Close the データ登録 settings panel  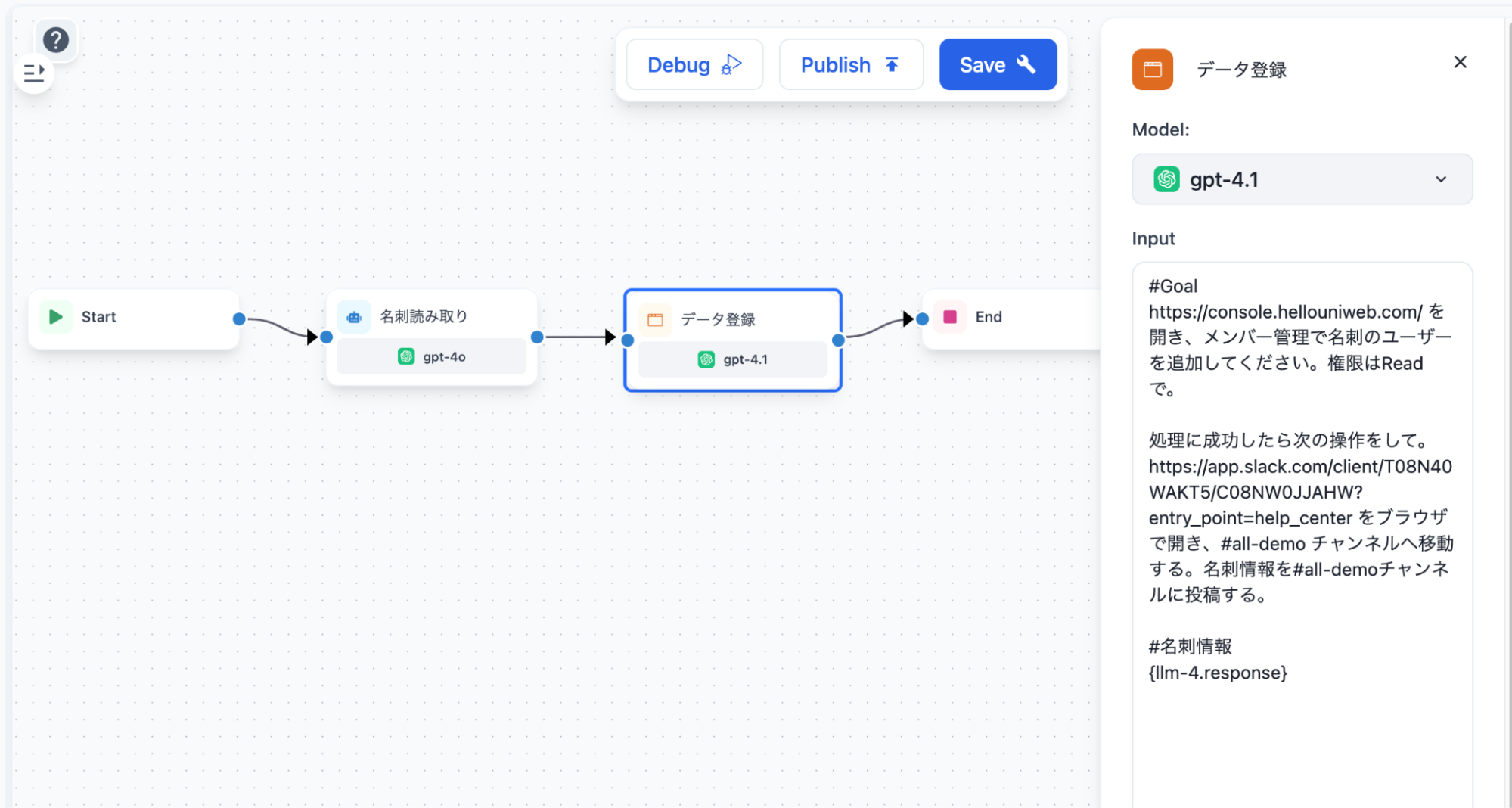pyautogui.click(x=1460, y=62)
